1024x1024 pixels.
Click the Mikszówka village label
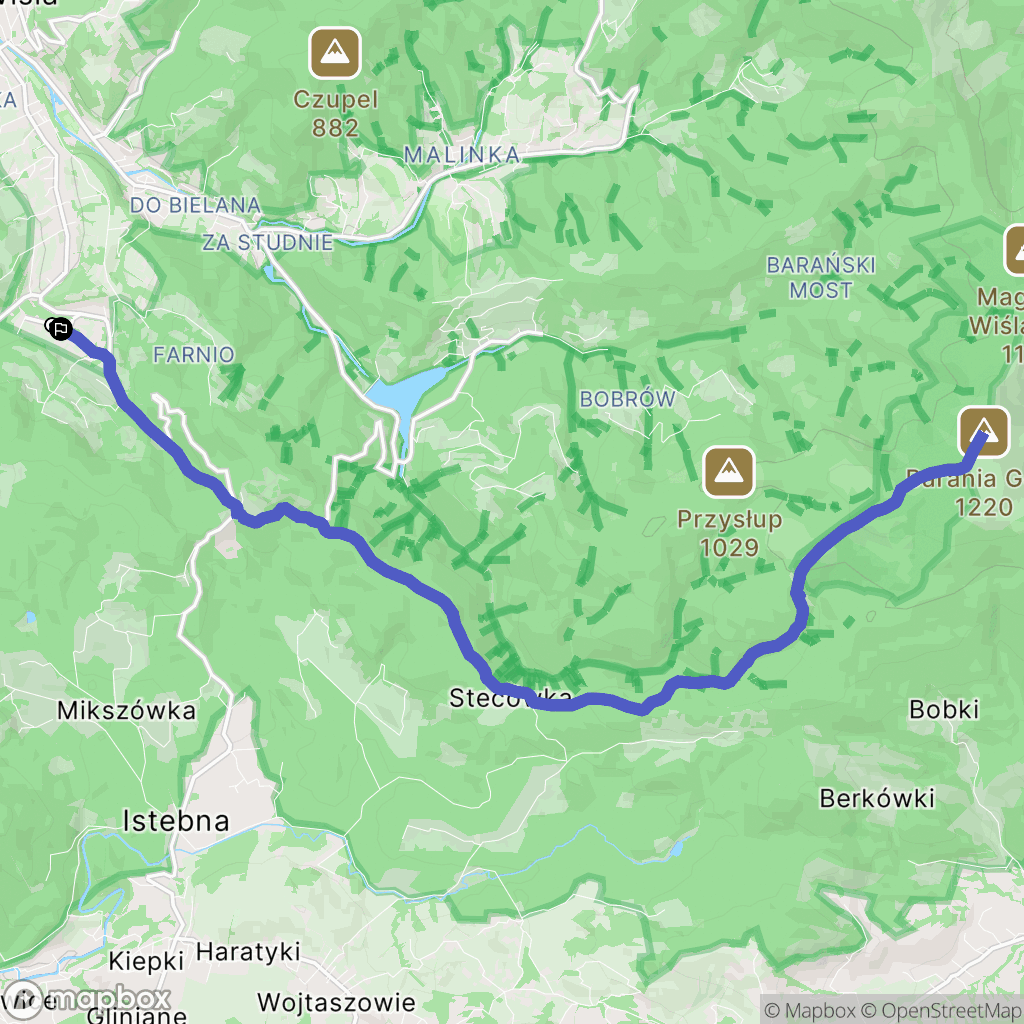coord(127,711)
